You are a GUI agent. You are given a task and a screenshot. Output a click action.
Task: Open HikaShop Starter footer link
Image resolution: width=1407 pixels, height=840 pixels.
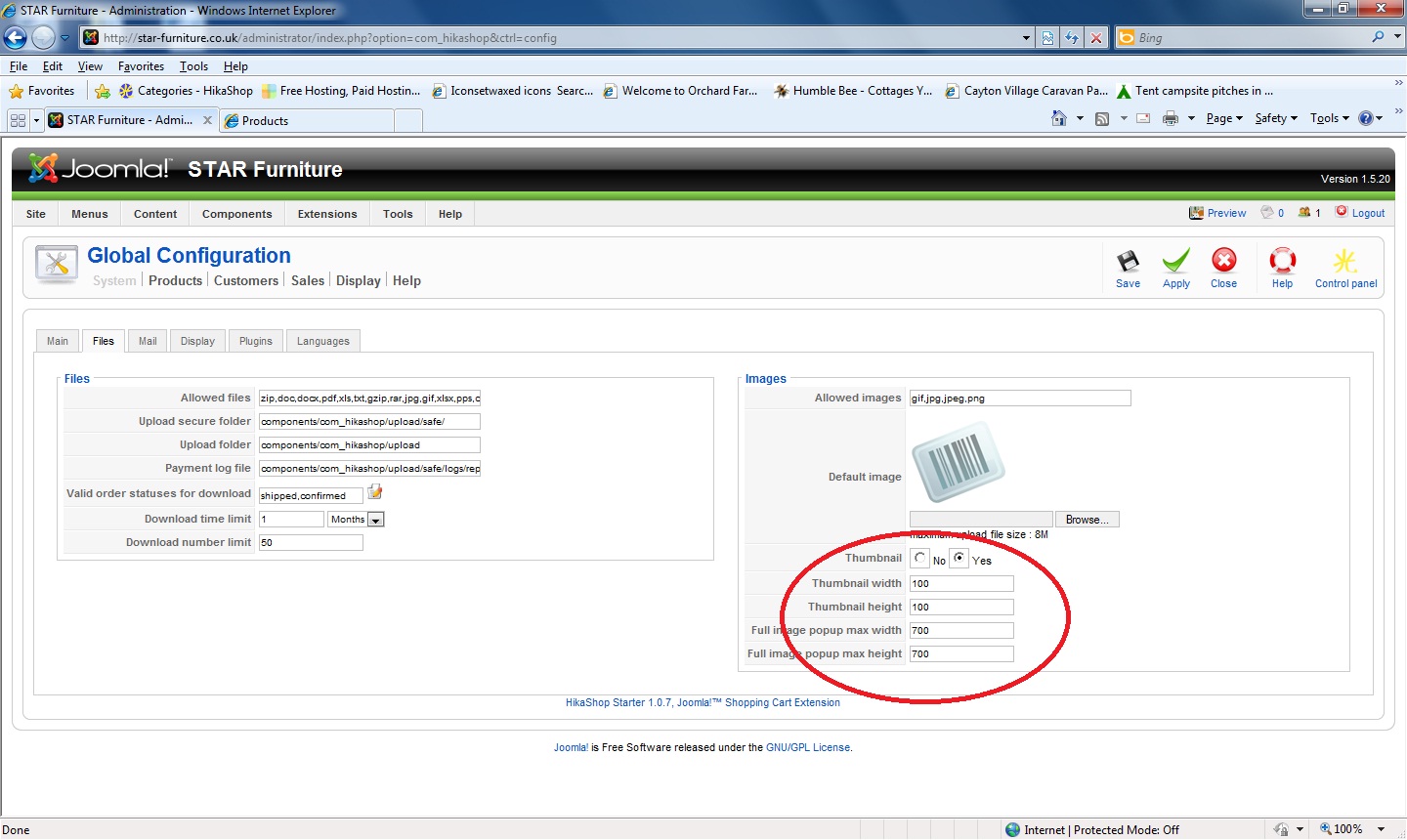703,702
